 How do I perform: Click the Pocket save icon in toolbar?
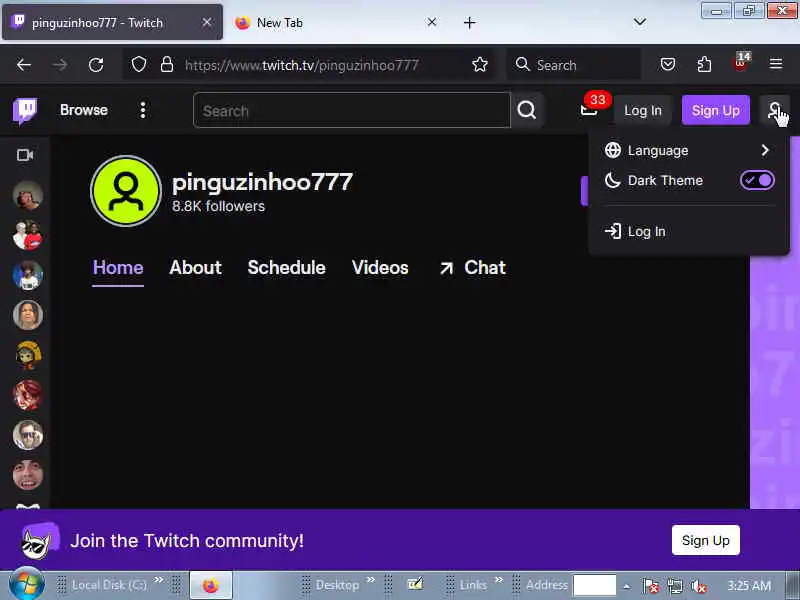tap(668, 65)
